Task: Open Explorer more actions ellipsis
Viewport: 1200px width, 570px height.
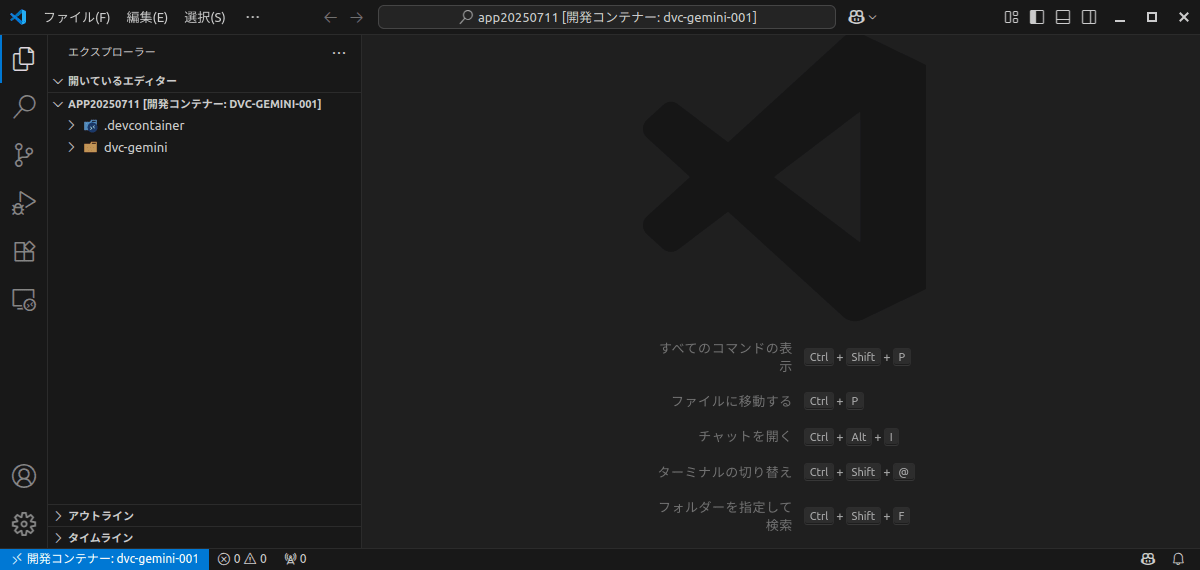Action: coord(339,52)
